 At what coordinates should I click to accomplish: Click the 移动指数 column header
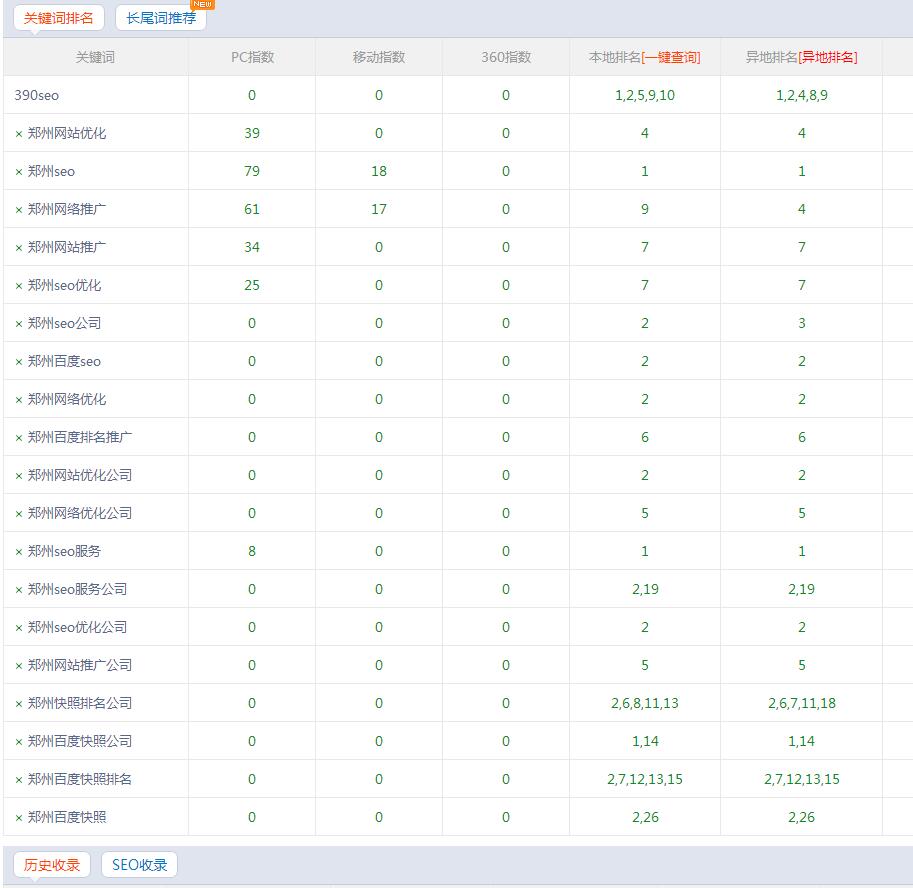point(379,58)
